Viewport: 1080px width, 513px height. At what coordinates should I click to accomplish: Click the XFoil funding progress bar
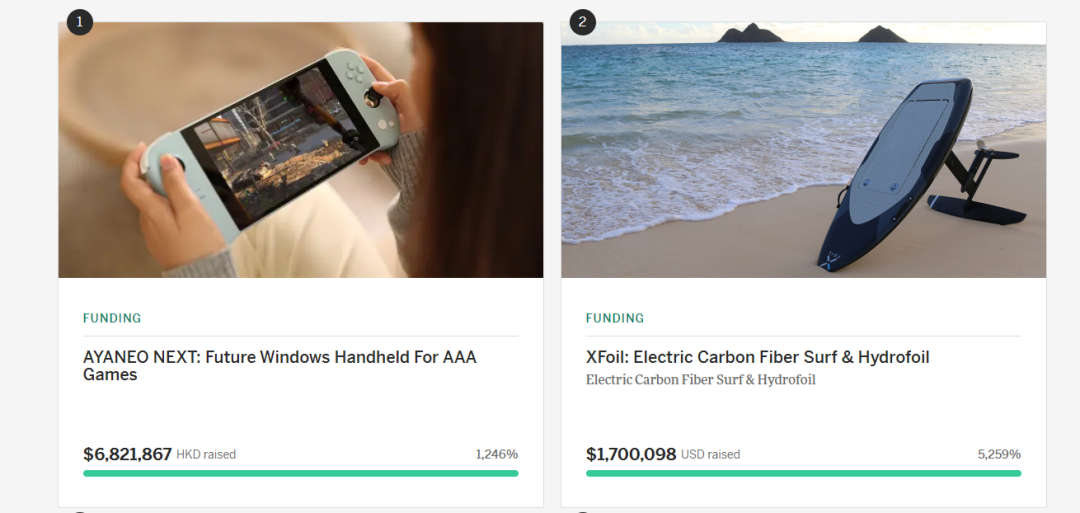pyautogui.click(x=803, y=473)
